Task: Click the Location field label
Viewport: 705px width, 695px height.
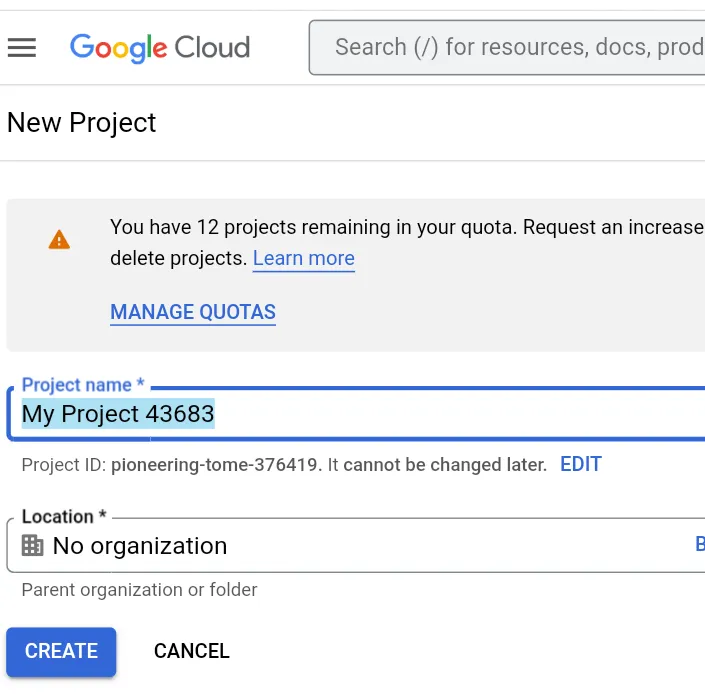Action: point(64,517)
